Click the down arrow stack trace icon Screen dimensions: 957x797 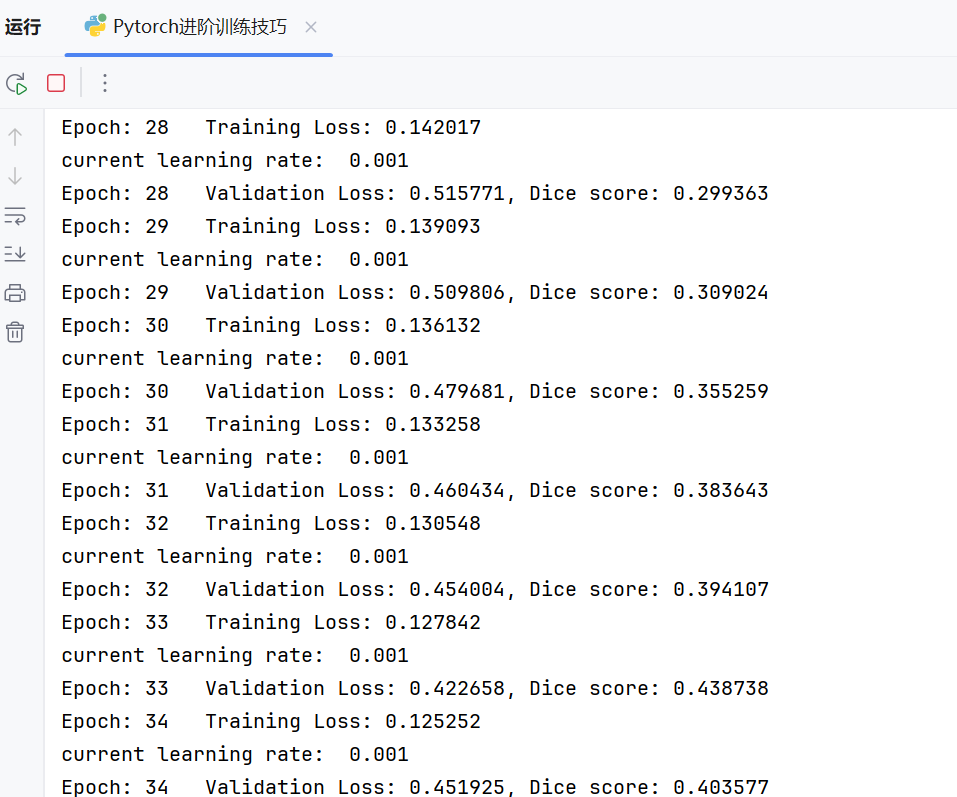tap(15, 176)
